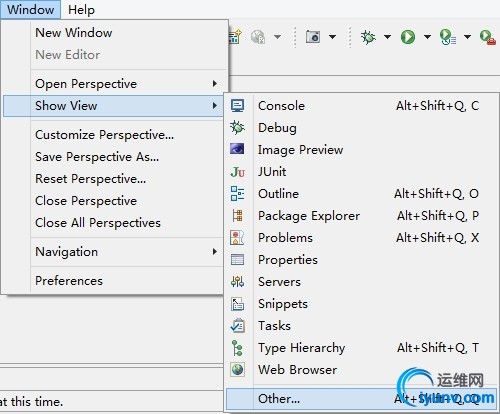The height and width of the screenshot is (414, 500).
Task: Click the globe search toolbar icon
Action: [x=258, y=37]
